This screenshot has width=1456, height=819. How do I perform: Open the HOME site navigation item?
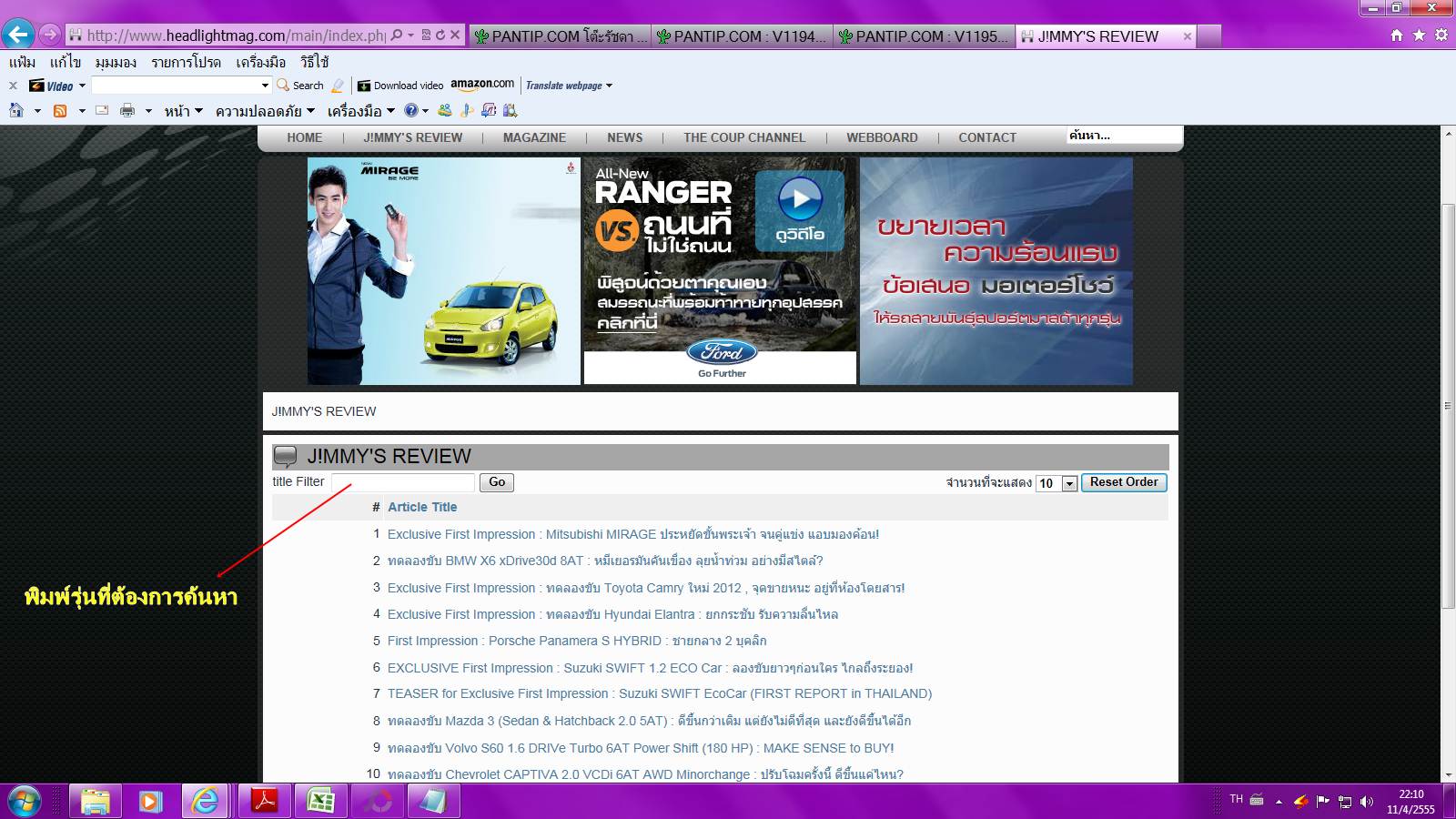coord(305,137)
